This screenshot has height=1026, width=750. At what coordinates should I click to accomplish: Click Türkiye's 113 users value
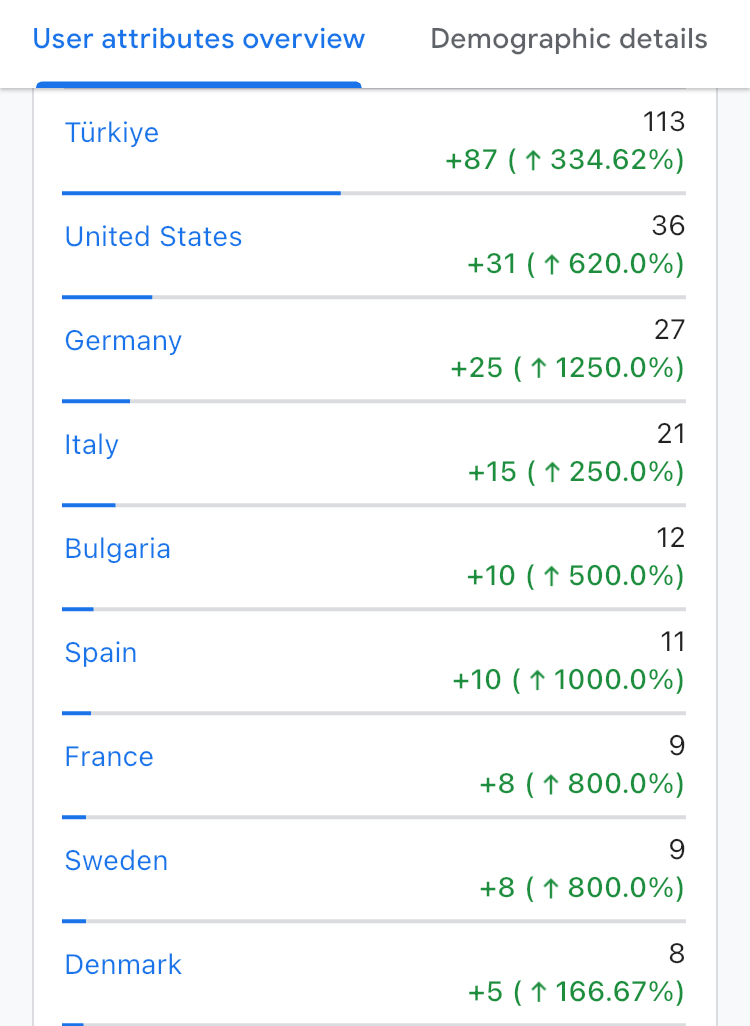[x=664, y=122]
